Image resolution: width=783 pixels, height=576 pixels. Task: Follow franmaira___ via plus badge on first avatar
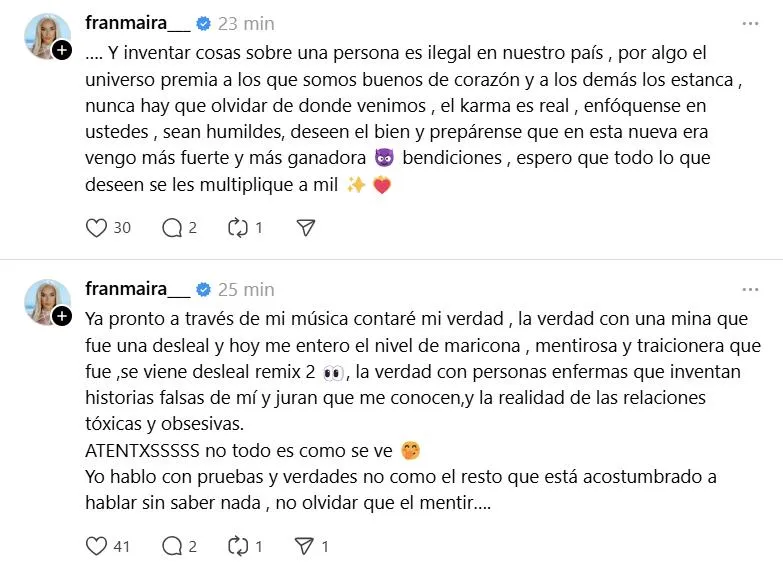[x=62, y=50]
